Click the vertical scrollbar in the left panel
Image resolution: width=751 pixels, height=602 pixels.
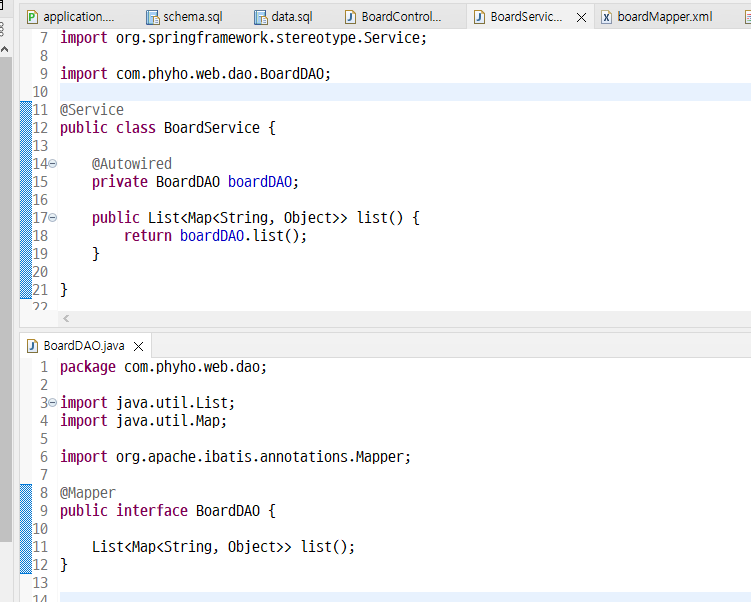pos(5,299)
